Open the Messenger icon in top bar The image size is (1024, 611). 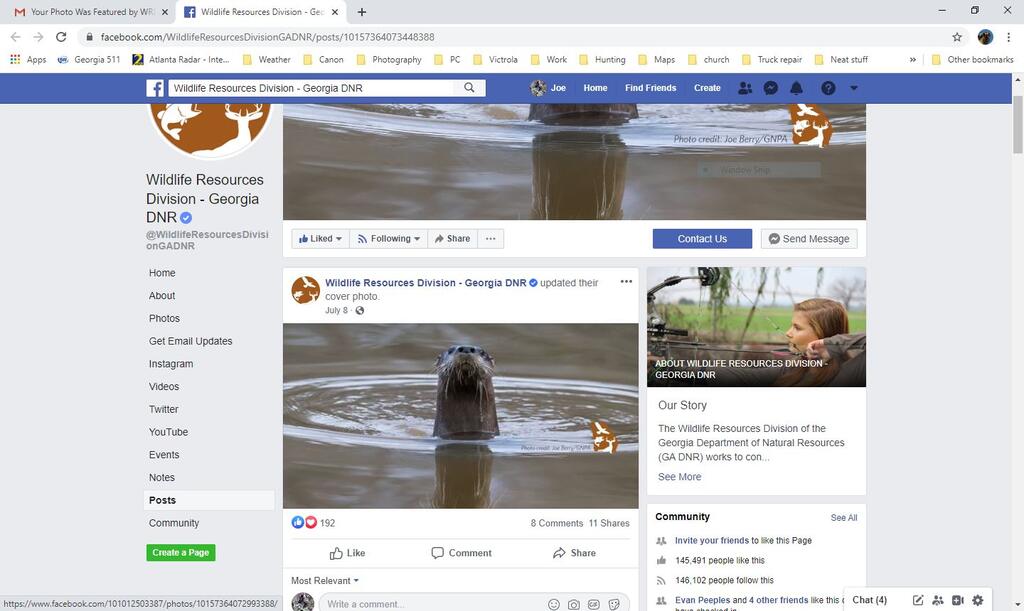coord(771,88)
